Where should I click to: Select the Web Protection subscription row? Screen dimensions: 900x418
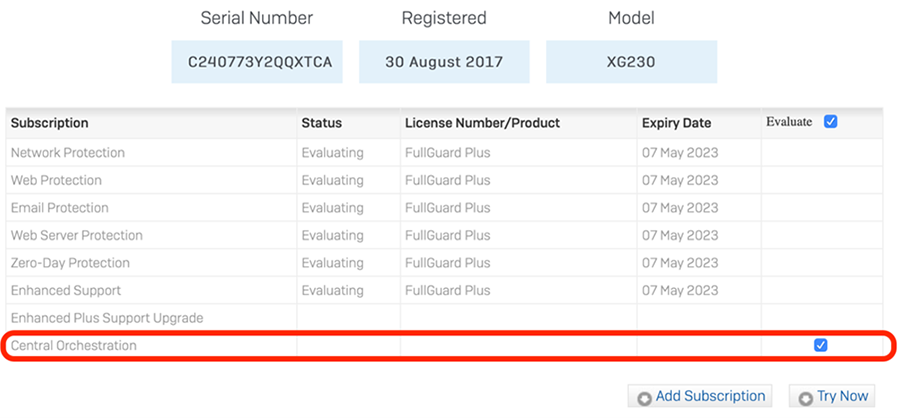coord(56,180)
